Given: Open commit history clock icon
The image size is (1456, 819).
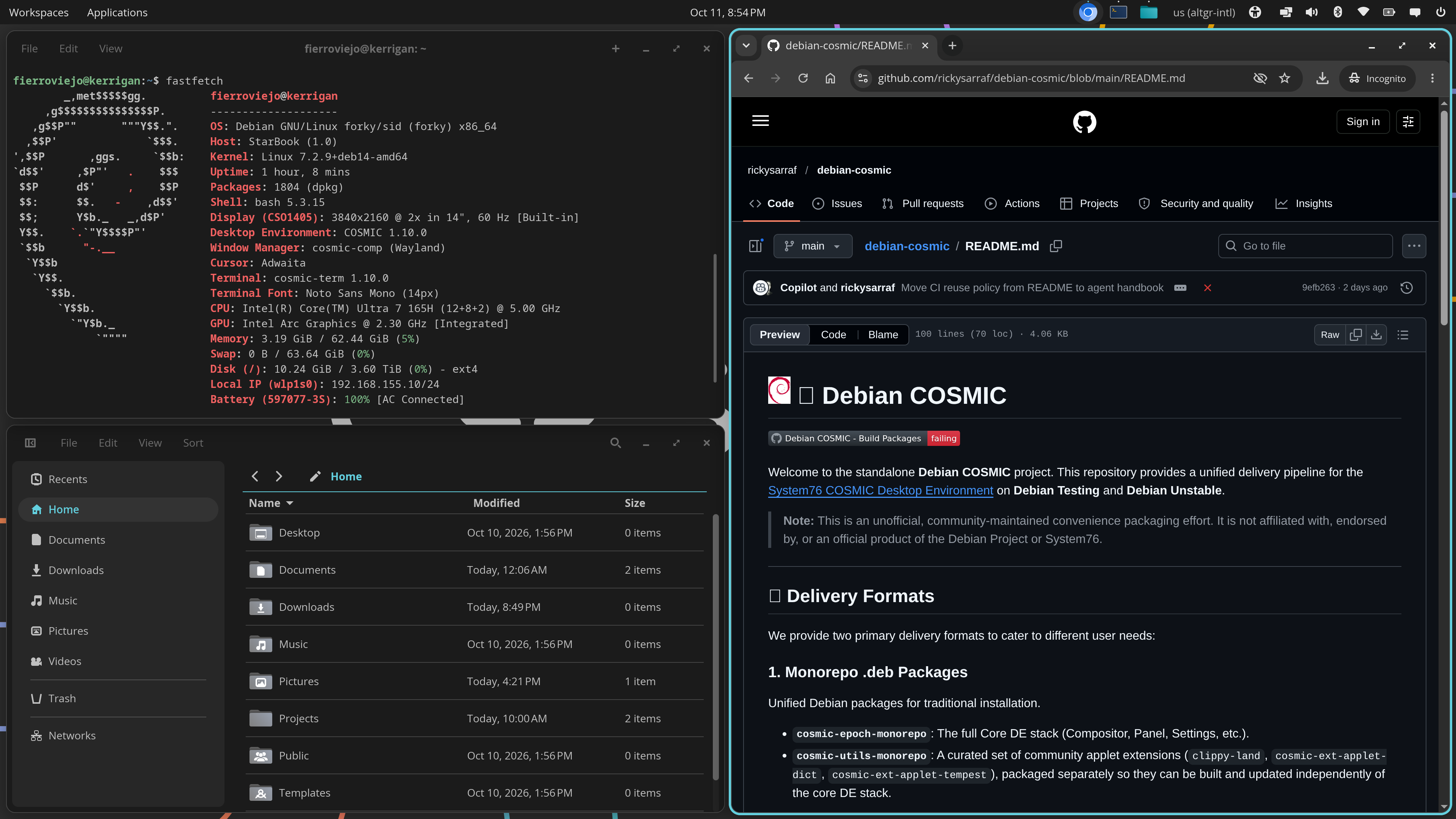Looking at the screenshot, I should click(x=1406, y=288).
